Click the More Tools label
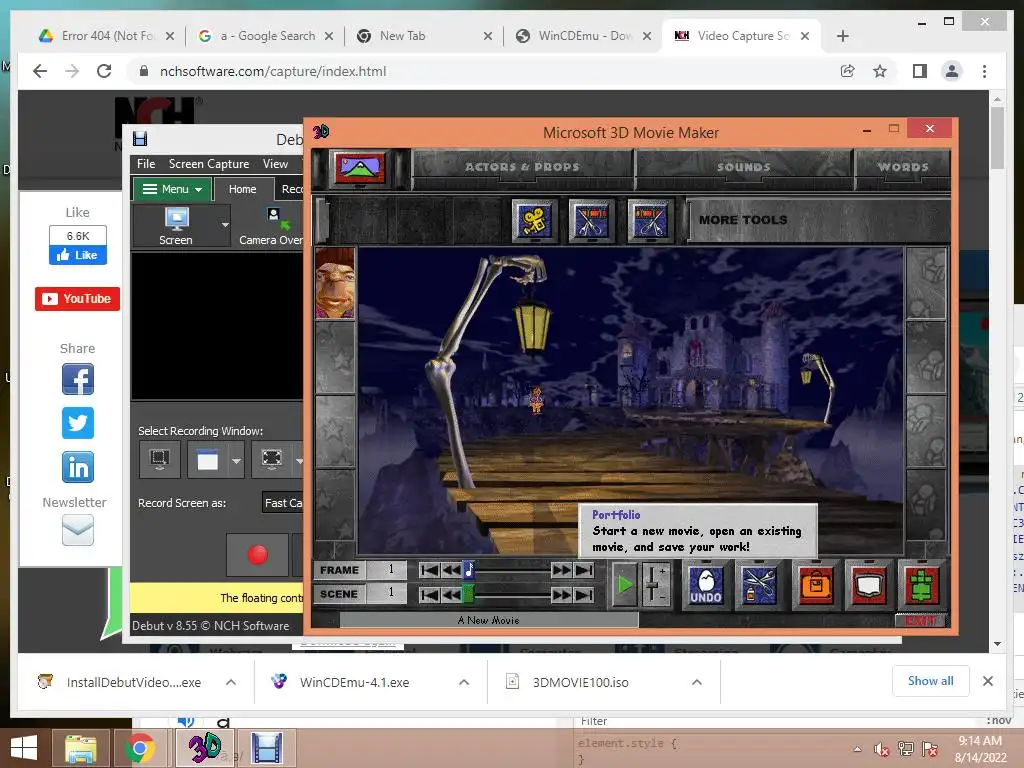The image size is (1024, 768). [743, 220]
